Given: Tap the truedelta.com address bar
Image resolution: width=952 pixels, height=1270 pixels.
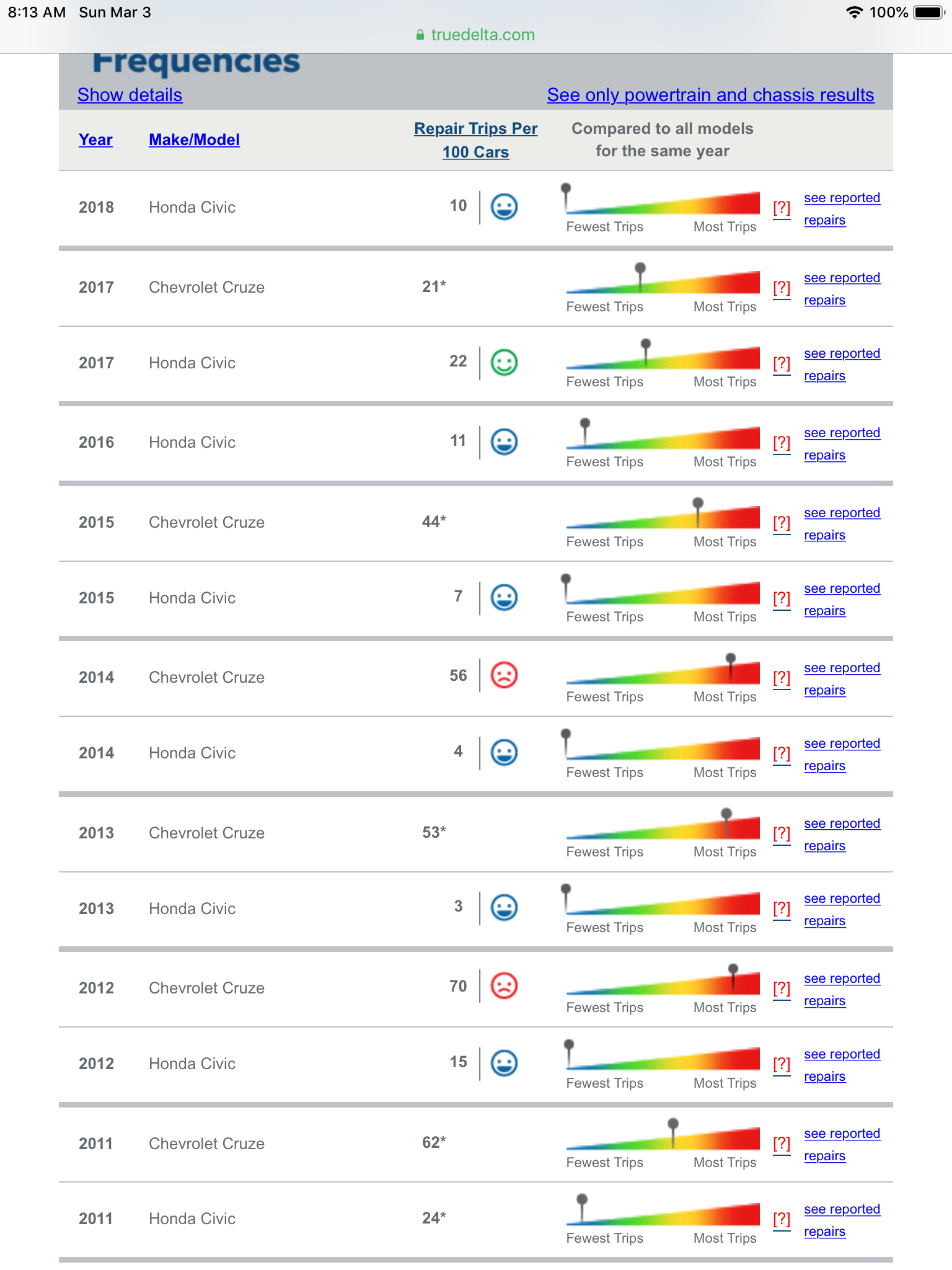Looking at the screenshot, I should pos(476,35).
